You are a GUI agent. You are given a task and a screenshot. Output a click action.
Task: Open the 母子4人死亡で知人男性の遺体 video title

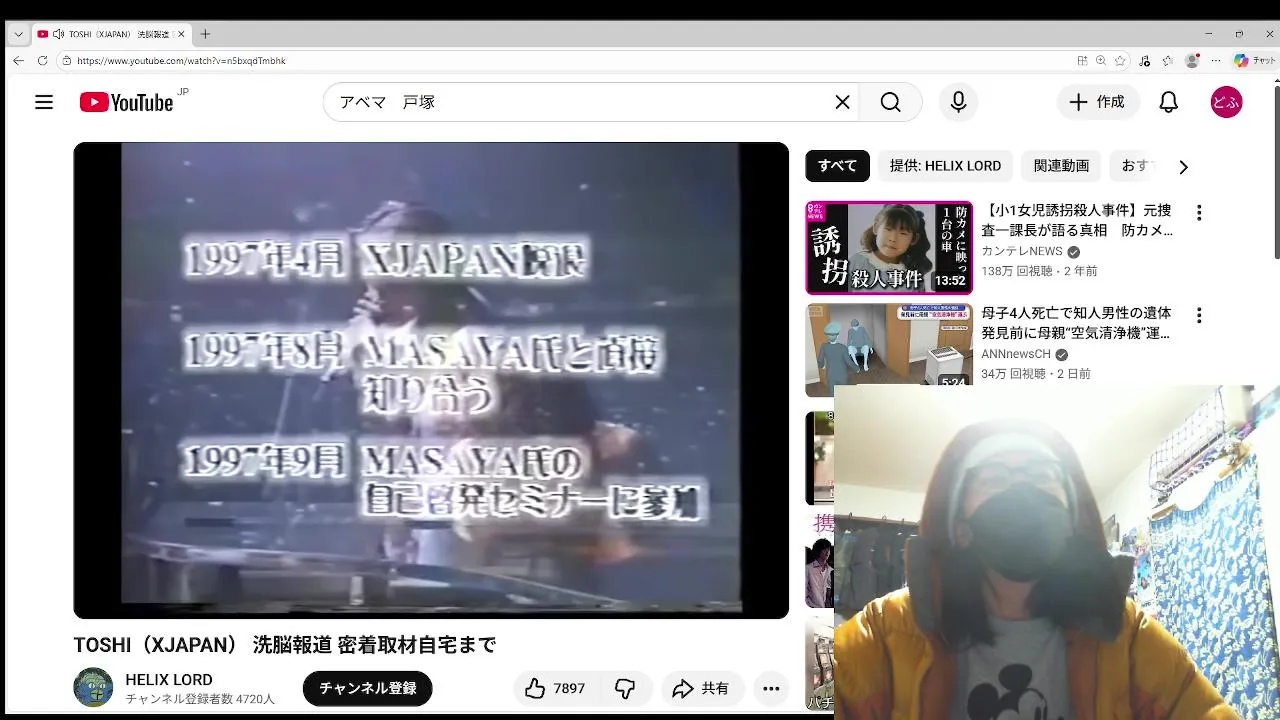1076,322
